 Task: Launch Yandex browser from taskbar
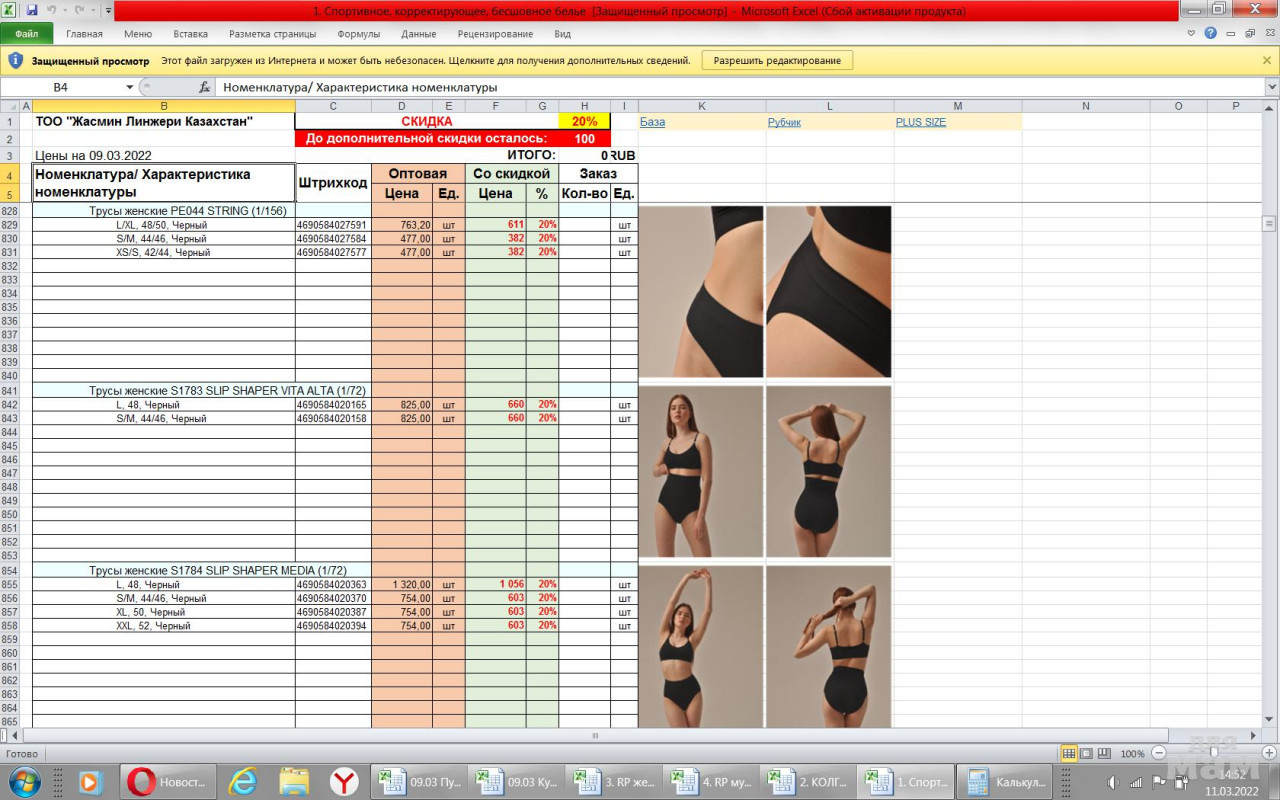tap(345, 781)
